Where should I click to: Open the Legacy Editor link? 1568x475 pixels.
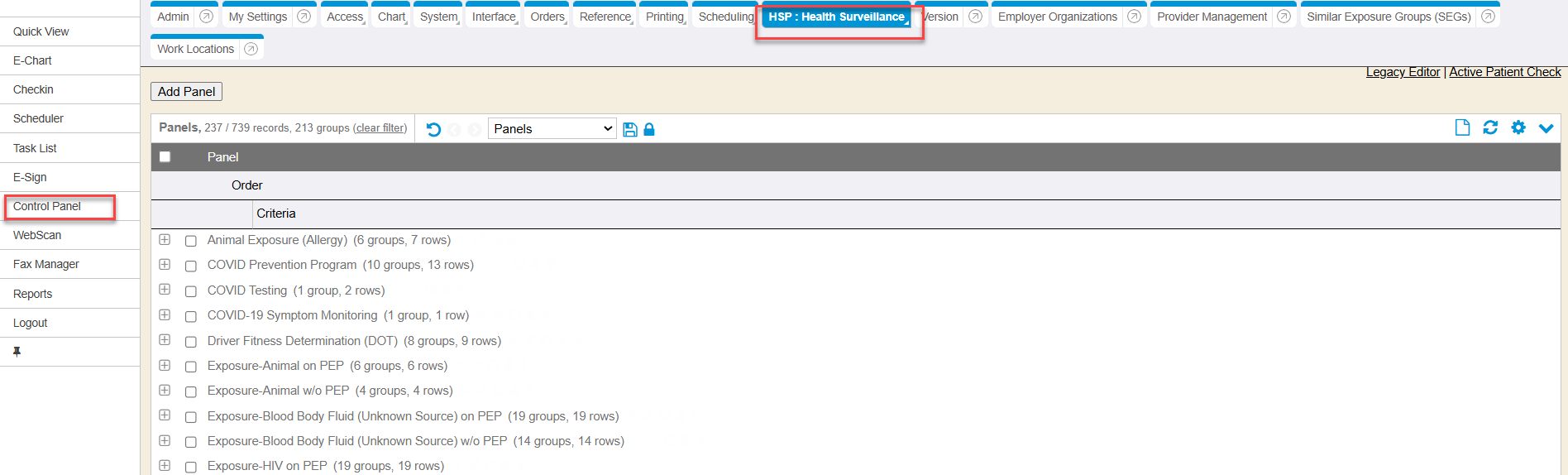(1403, 72)
